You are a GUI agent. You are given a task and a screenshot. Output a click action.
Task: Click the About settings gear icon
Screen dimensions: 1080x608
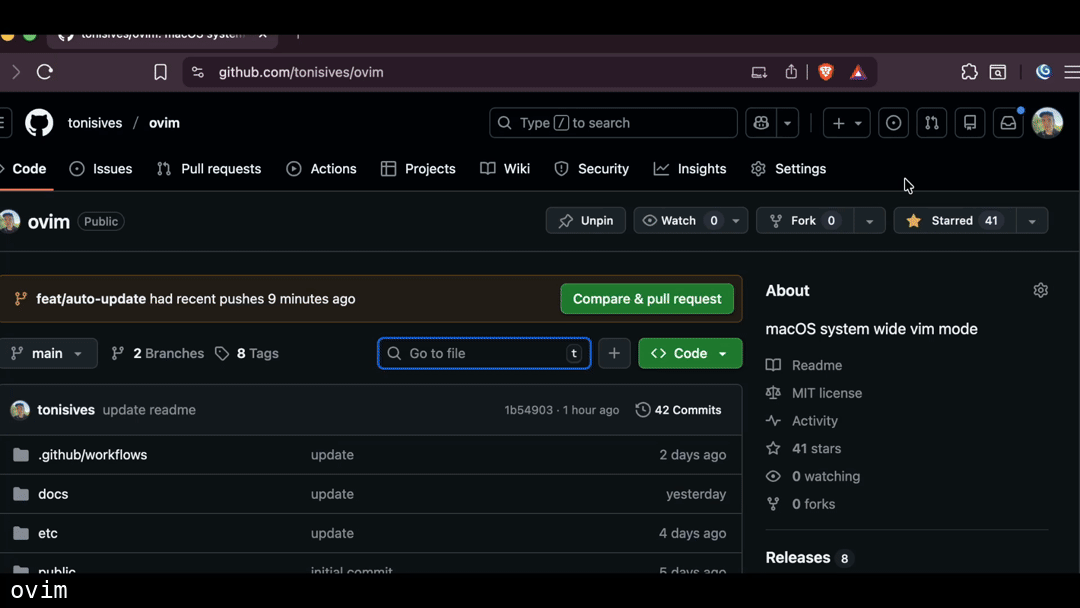pyautogui.click(x=1040, y=291)
